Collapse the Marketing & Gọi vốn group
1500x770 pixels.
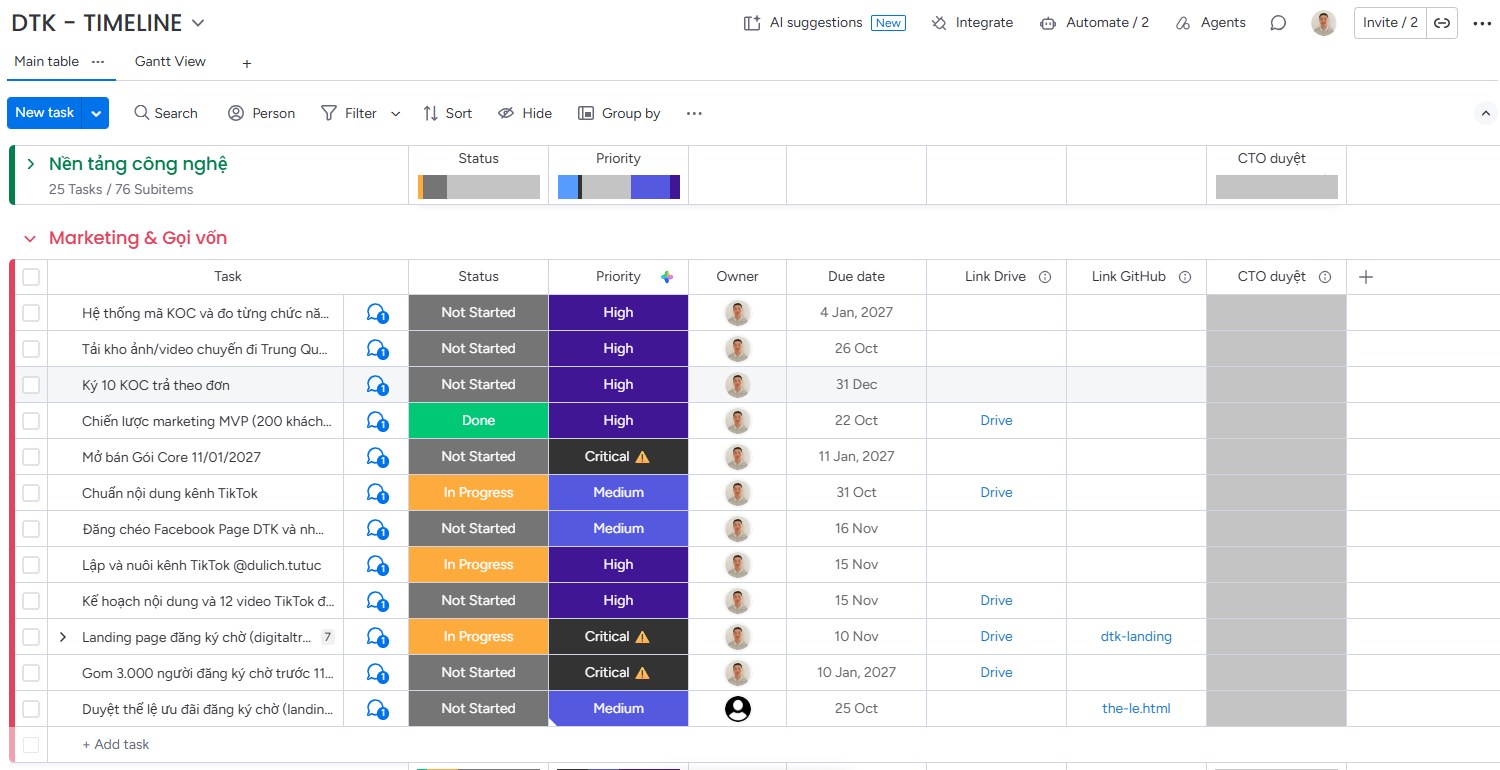30,238
